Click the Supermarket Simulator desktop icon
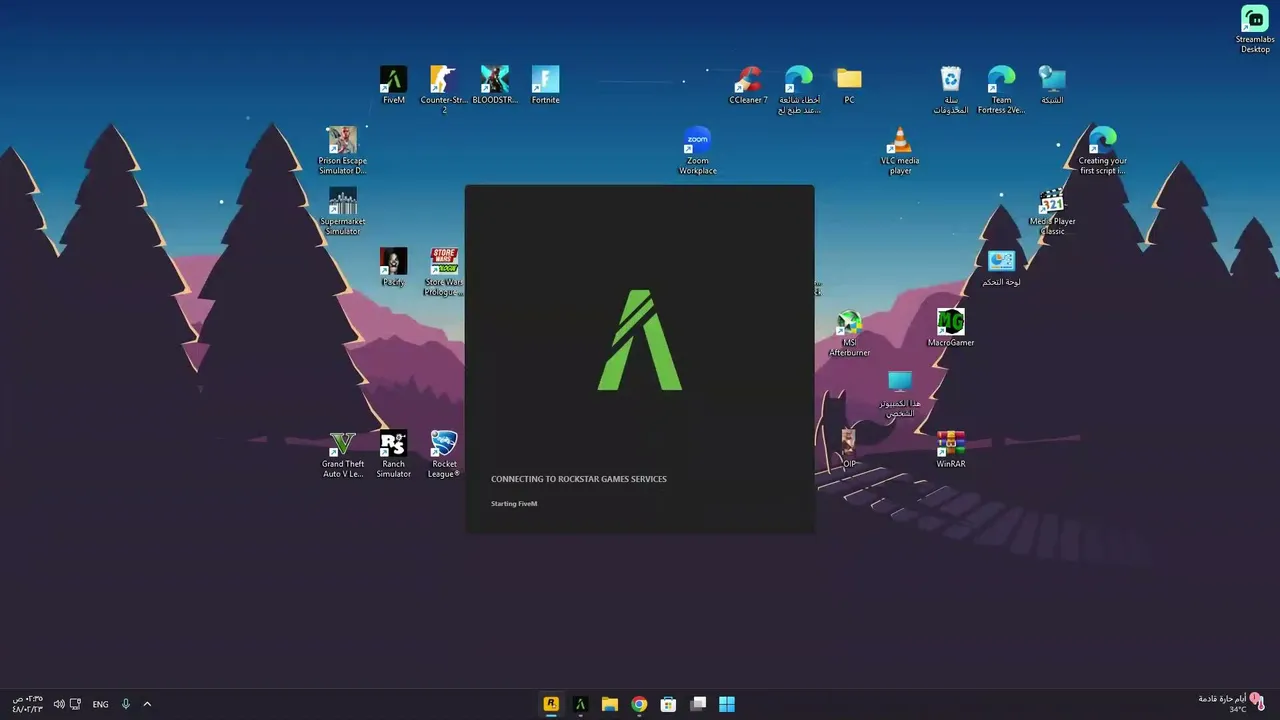The image size is (1280, 720). coord(342,211)
